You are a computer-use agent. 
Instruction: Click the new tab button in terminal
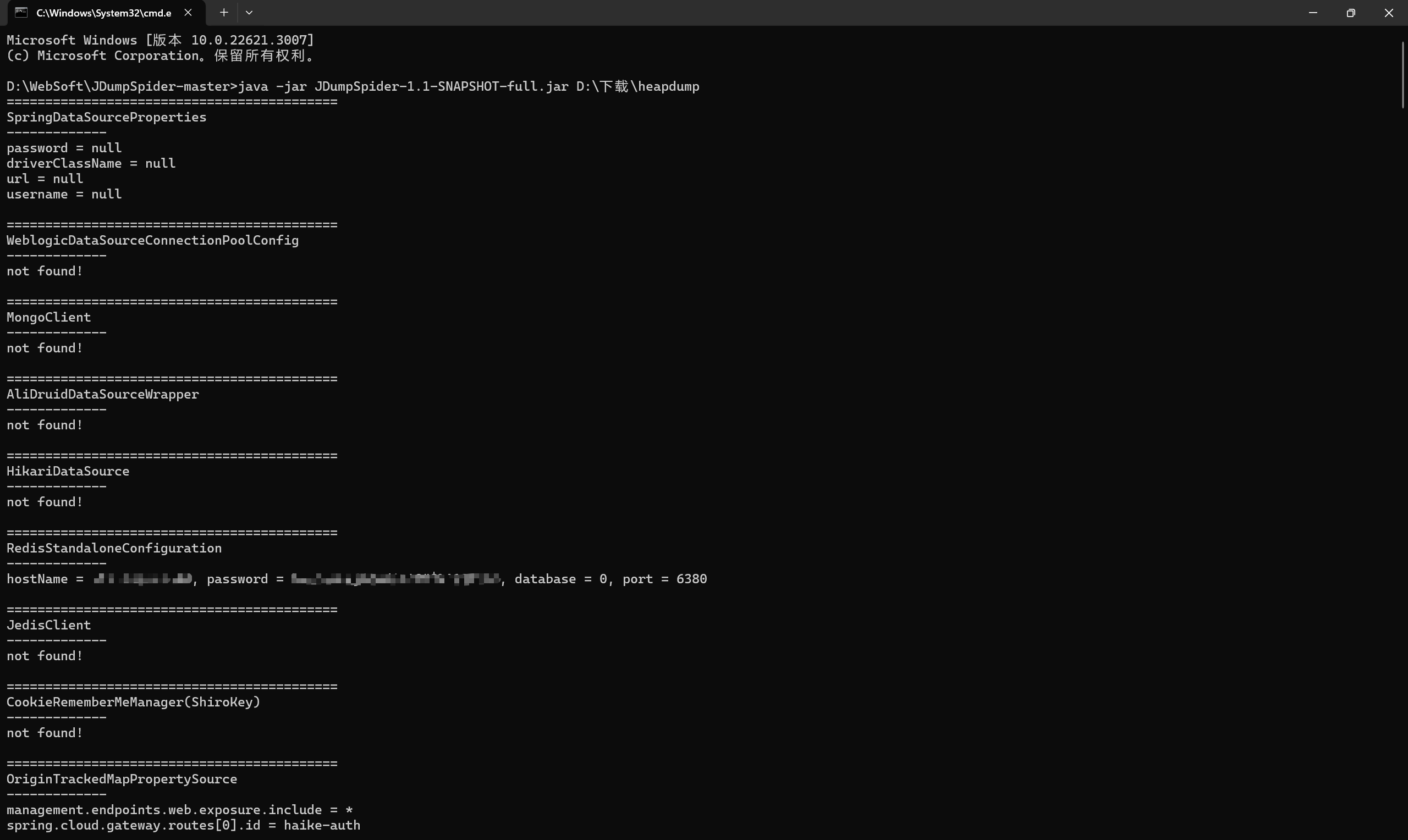[223, 12]
